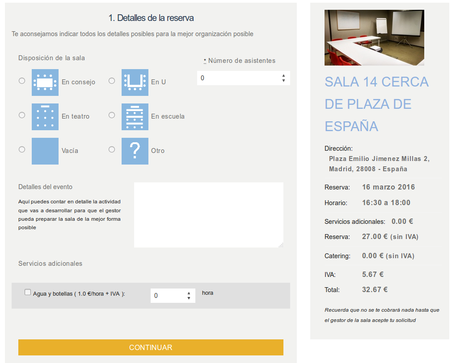Click the 'Detalles del evento' text area
This screenshot has height=363, width=460.
(x=209, y=215)
